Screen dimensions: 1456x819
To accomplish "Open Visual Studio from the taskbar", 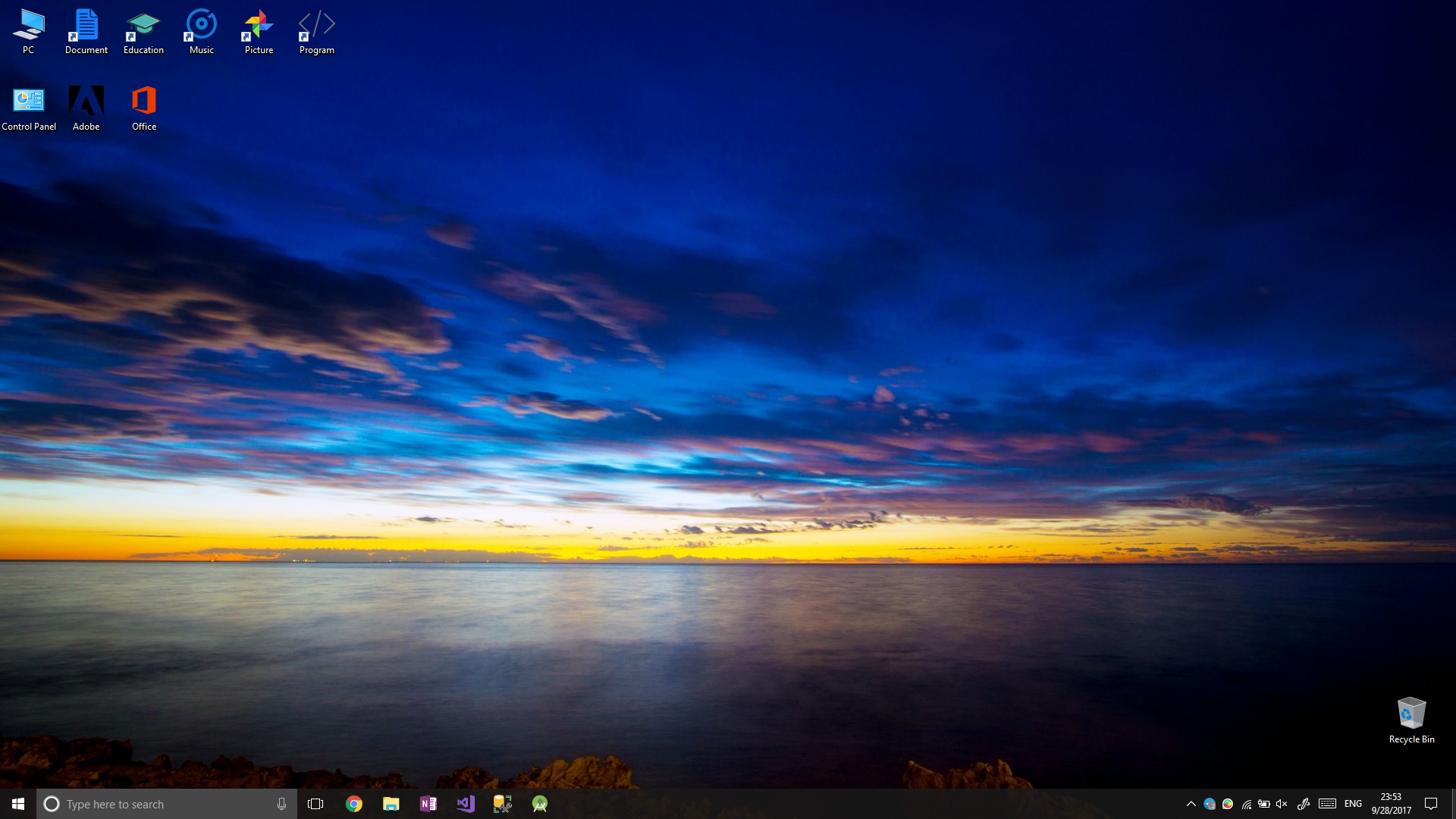I will click(x=466, y=804).
